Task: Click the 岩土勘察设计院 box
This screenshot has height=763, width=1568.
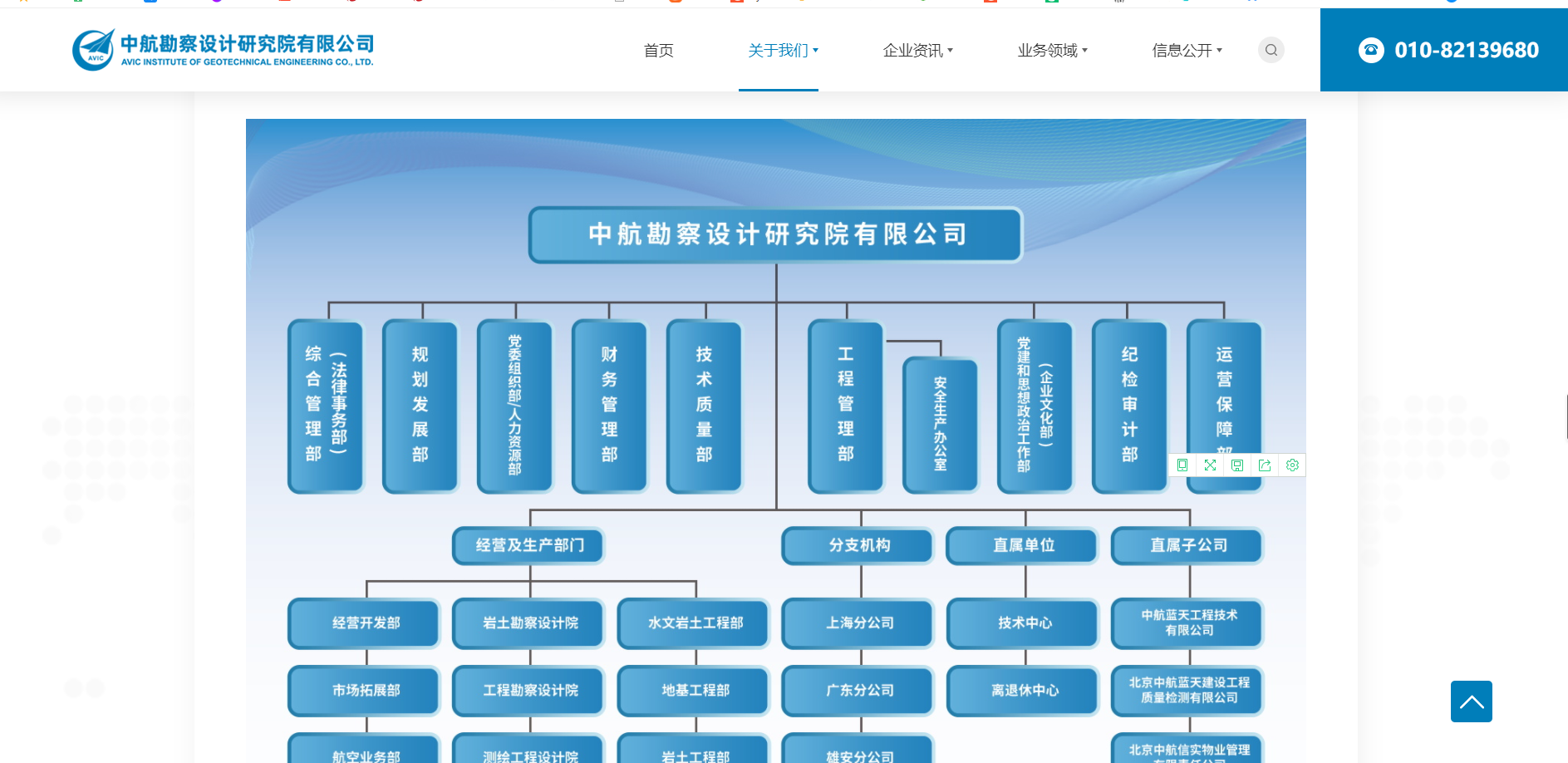Action: point(529,623)
